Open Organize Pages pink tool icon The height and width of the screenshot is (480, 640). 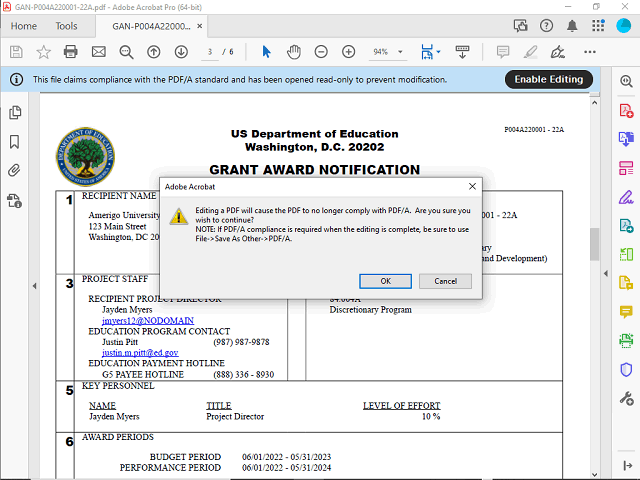626,168
